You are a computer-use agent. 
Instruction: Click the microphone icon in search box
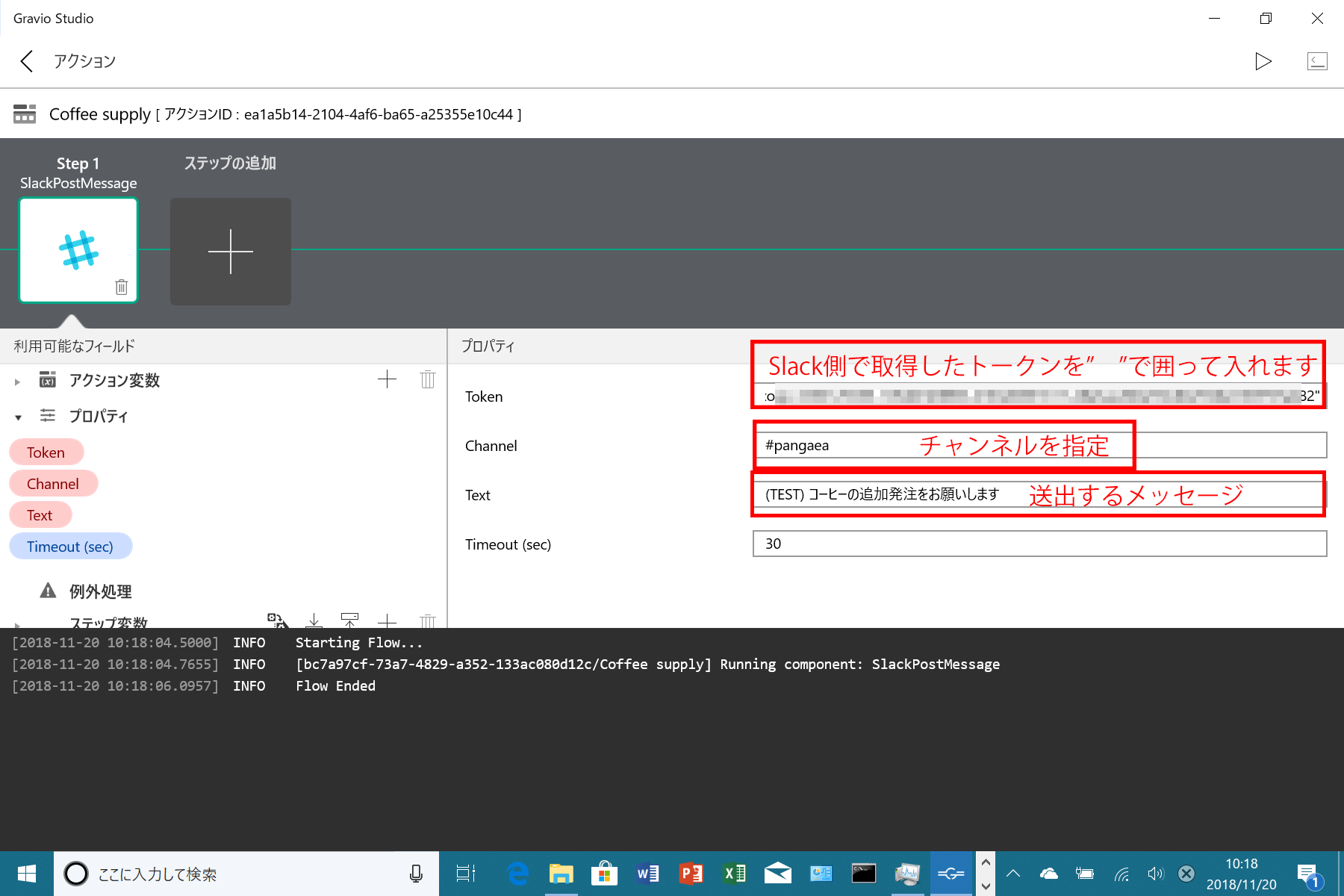[416, 874]
